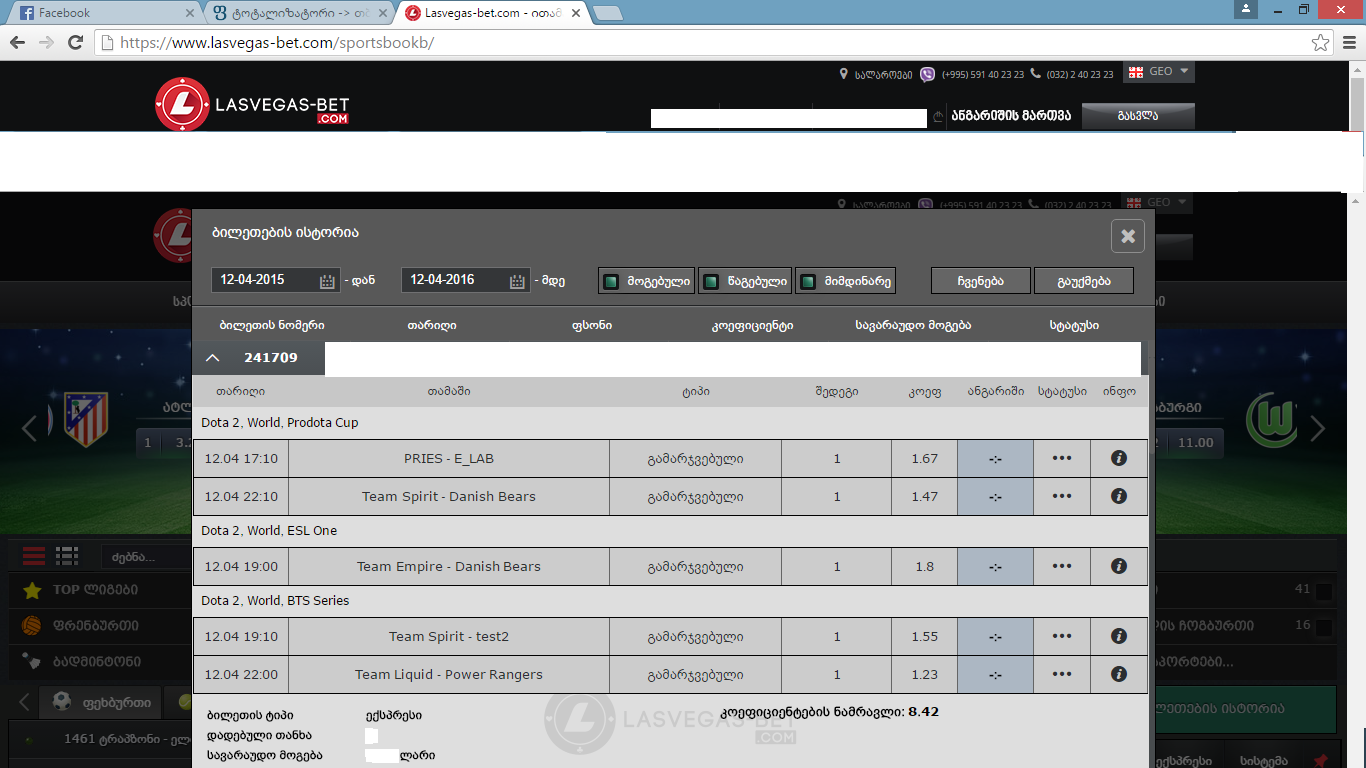Open status dots for Team Spirit - test2
Viewport: 1366px width, 768px height.
pos(1062,636)
